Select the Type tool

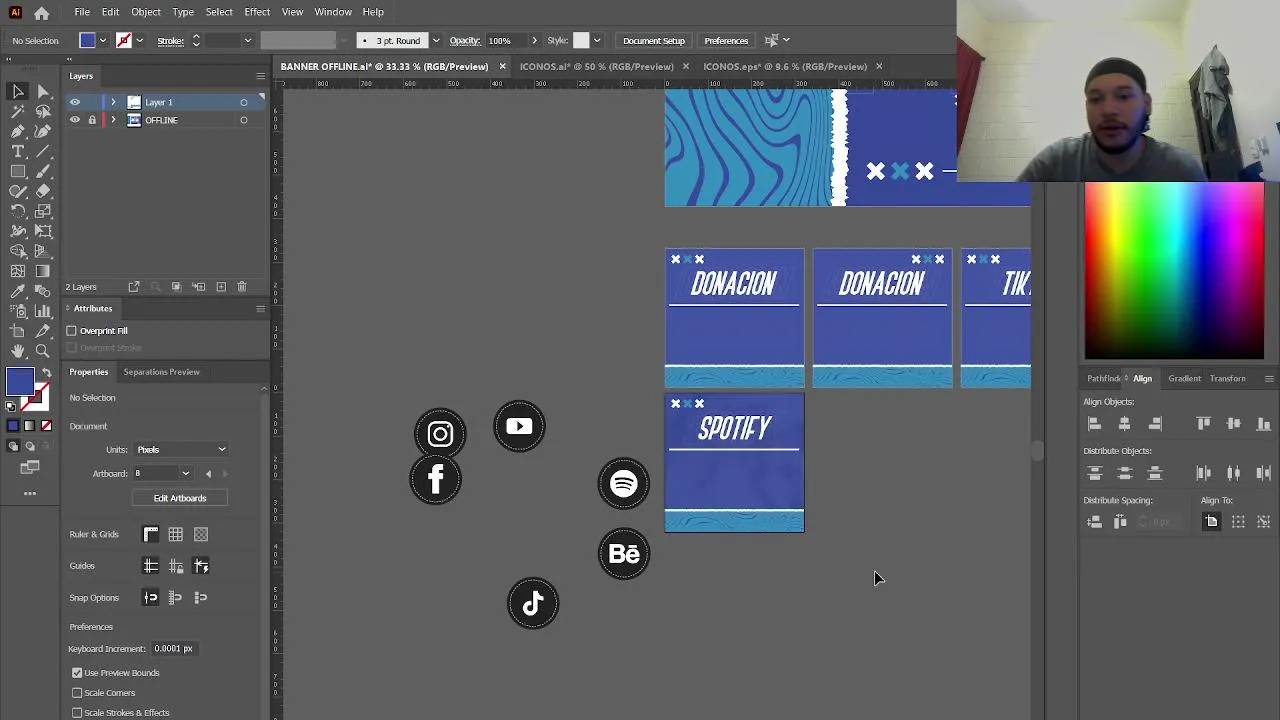[18, 151]
